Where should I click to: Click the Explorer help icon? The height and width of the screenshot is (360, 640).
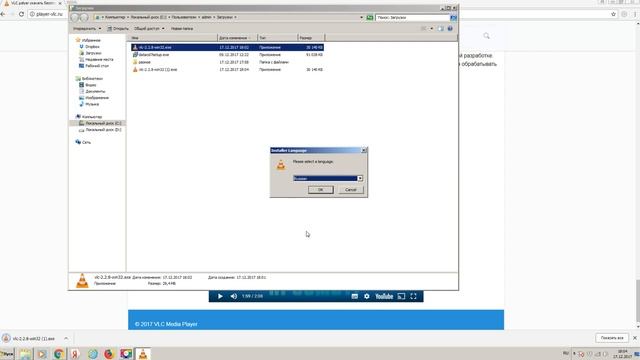[450, 29]
